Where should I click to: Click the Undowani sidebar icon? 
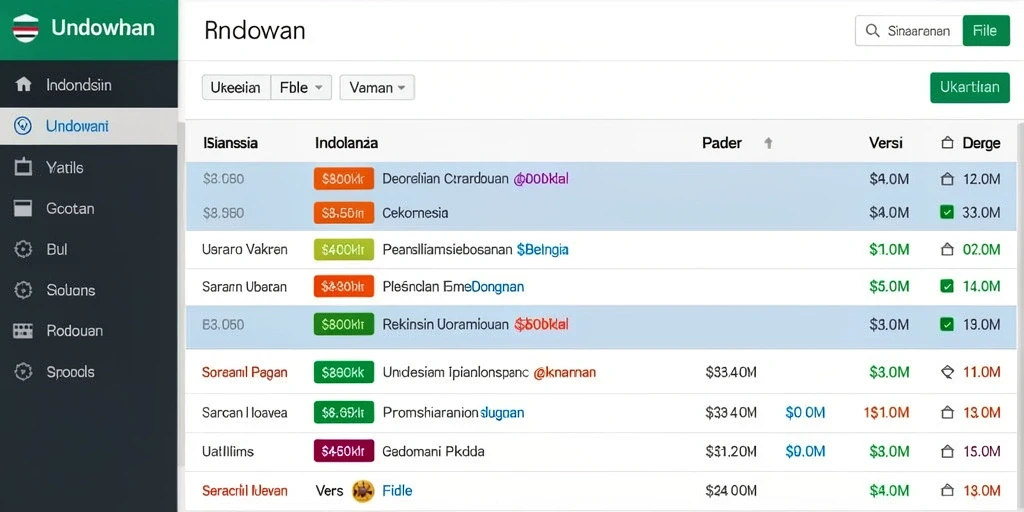(23, 125)
